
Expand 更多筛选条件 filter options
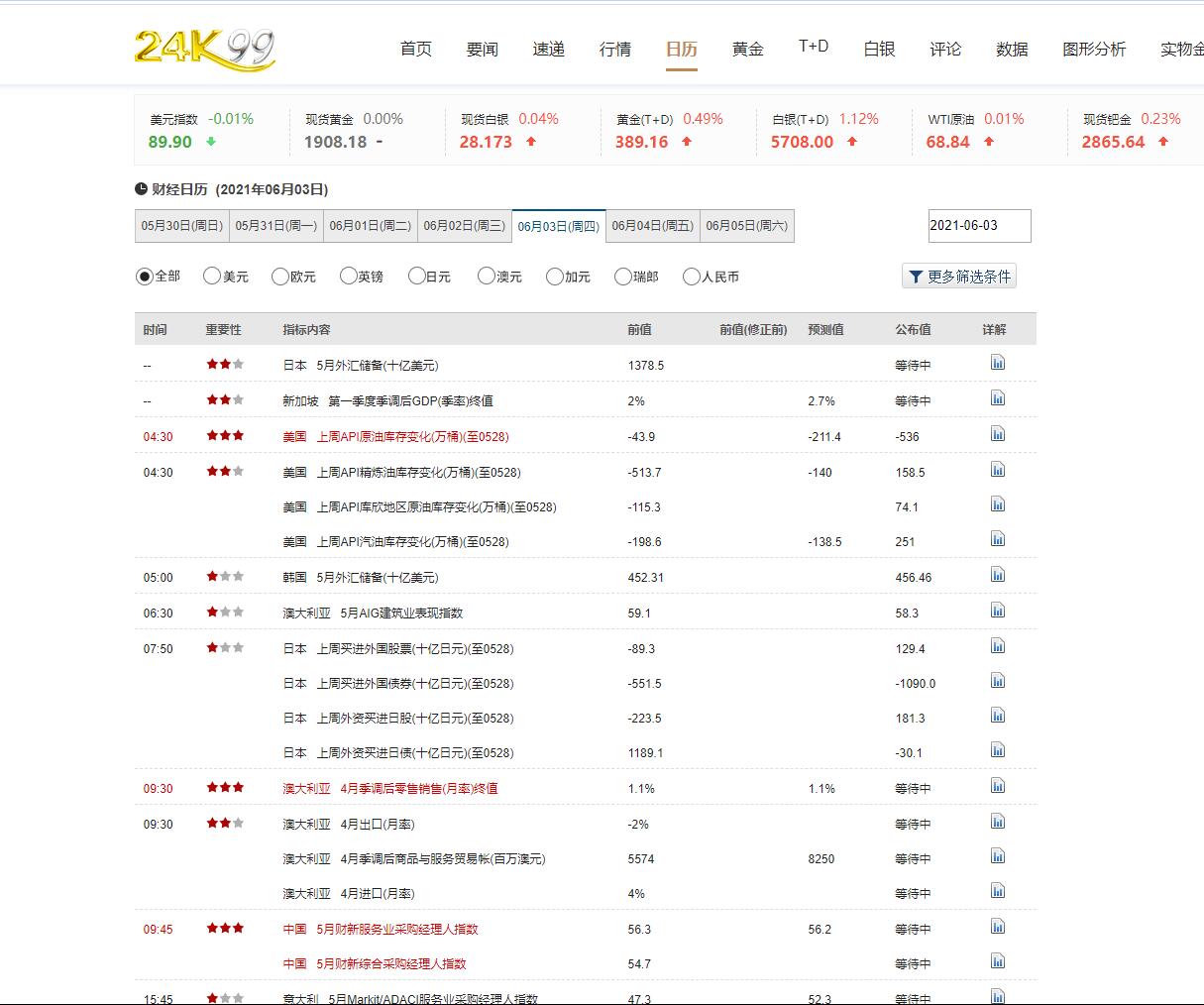coord(958,277)
